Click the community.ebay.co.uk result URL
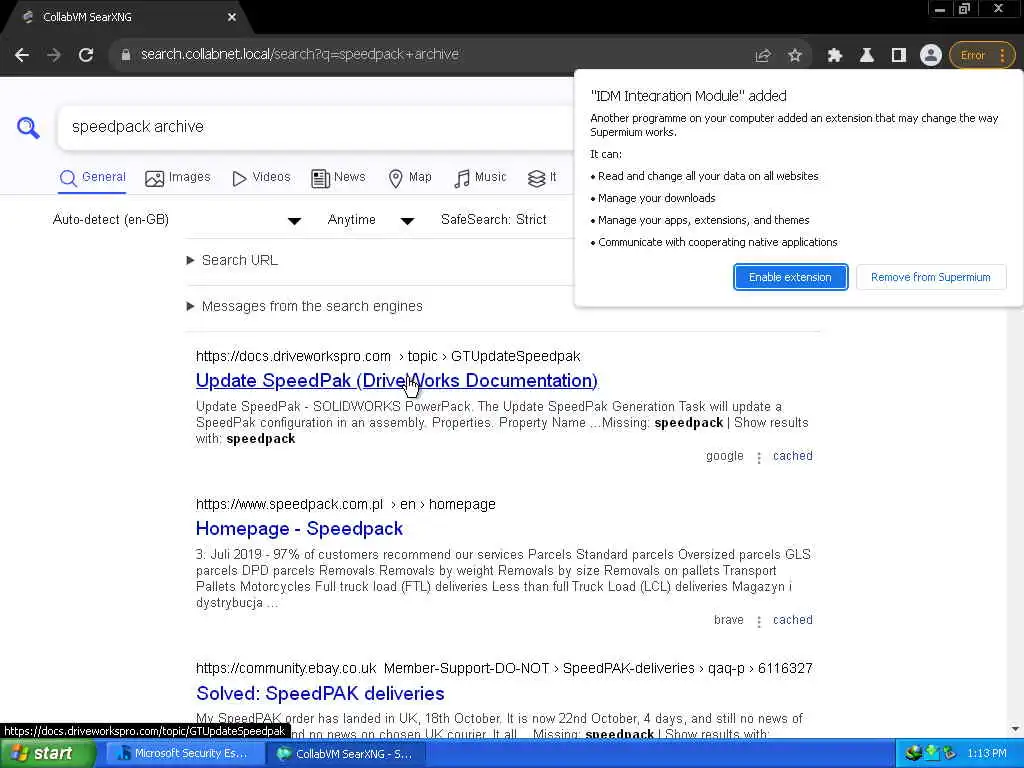Viewport: 1024px width, 768px height. pos(504,669)
